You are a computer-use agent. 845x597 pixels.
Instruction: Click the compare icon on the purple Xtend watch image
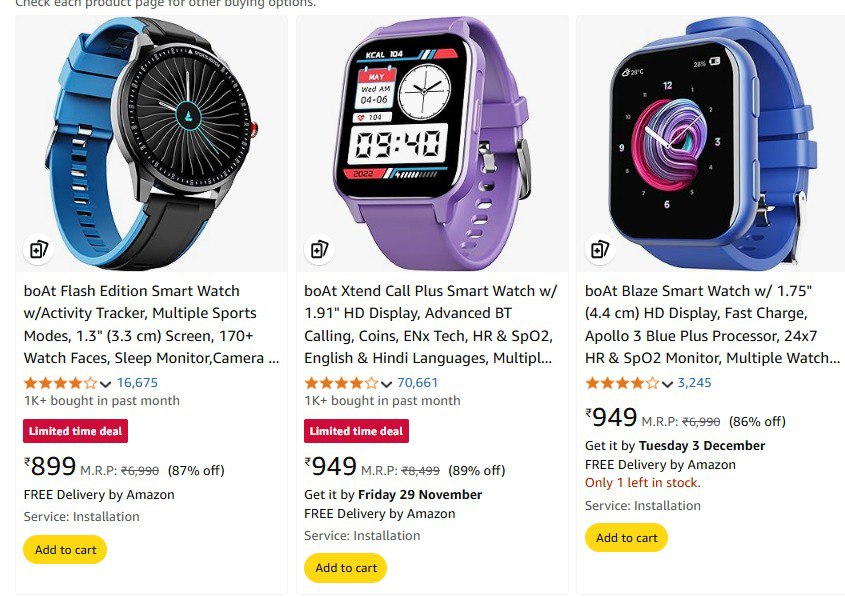(319, 249)
